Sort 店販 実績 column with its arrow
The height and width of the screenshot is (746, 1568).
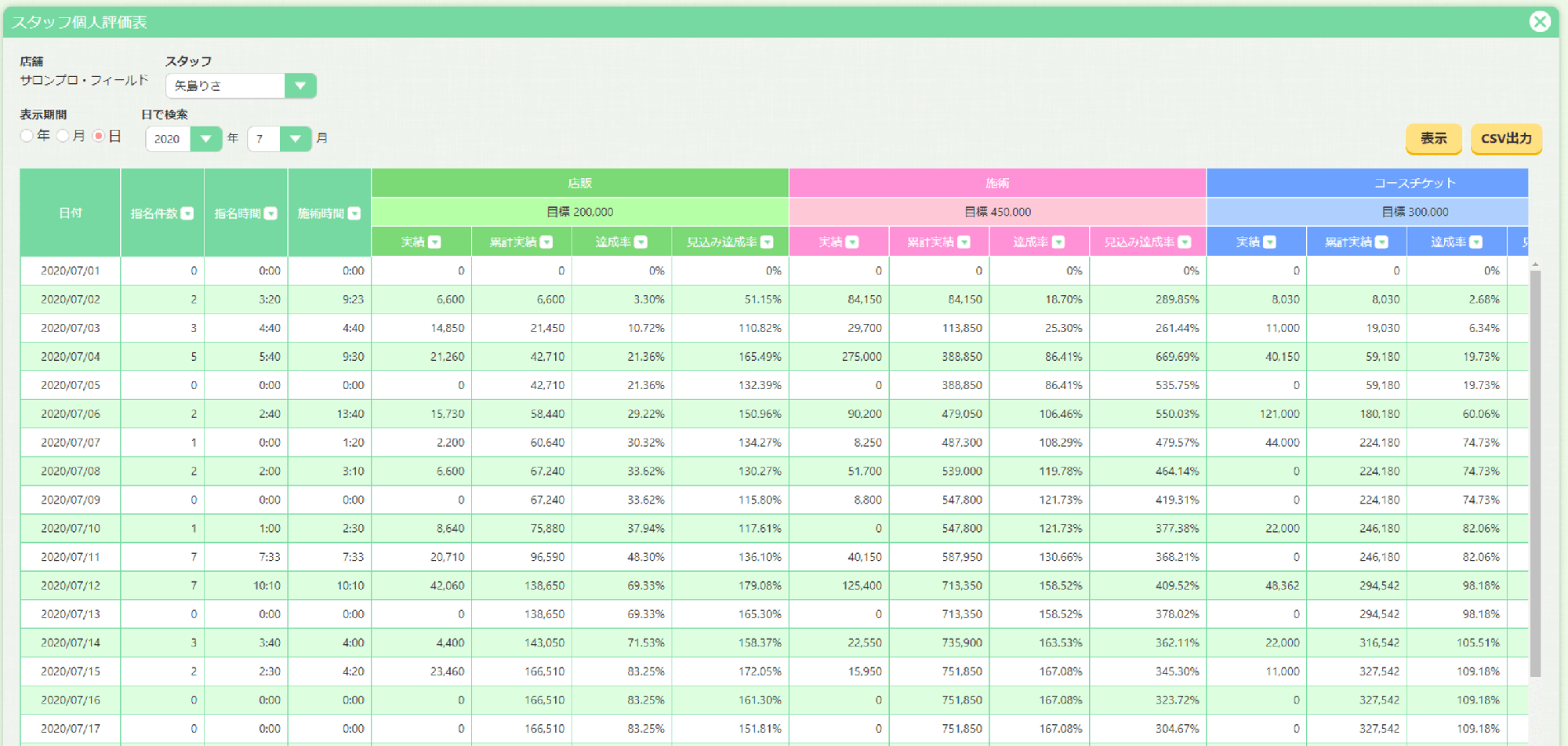coord(435,242)
